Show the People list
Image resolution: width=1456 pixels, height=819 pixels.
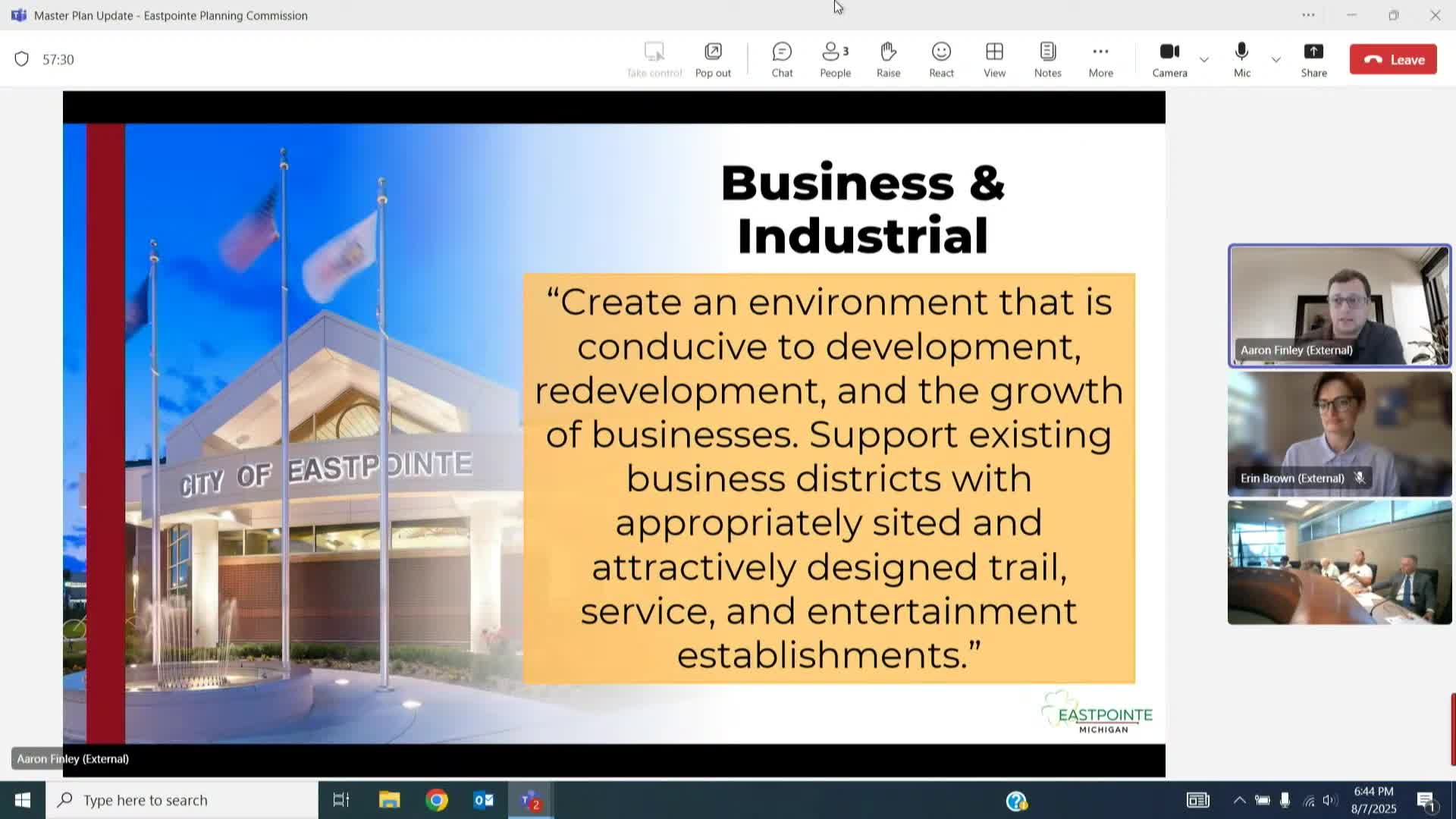(834, 59)
